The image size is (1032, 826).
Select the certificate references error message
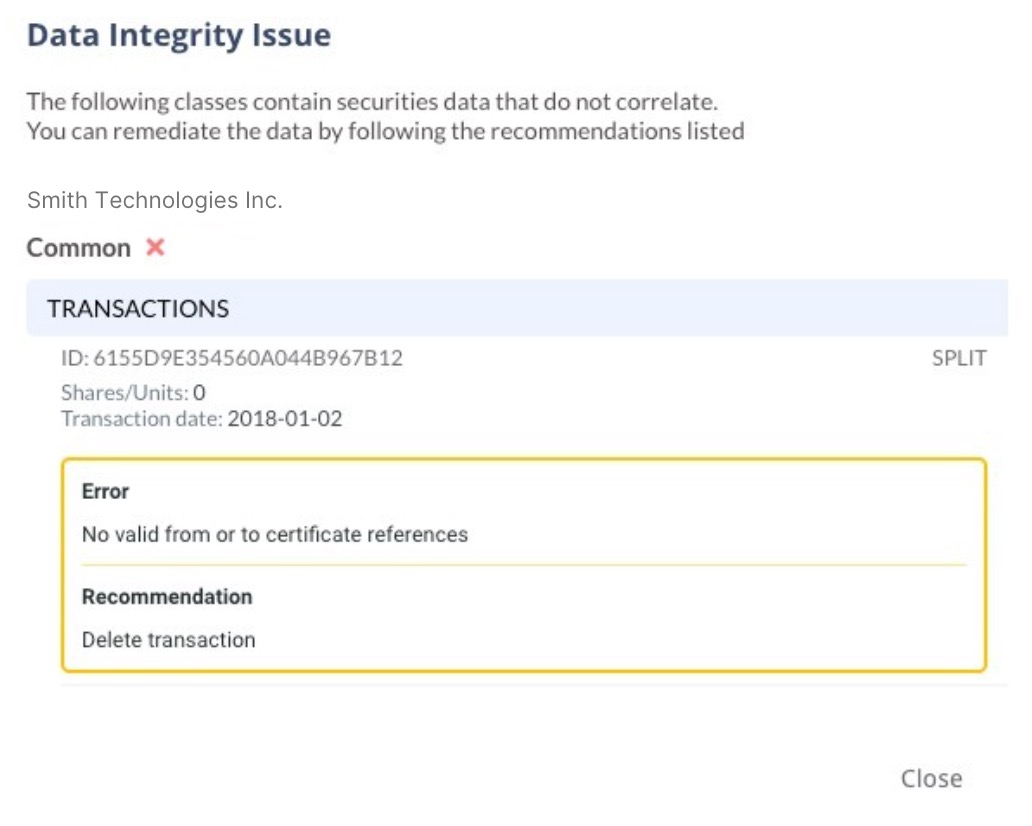[274, 534]
